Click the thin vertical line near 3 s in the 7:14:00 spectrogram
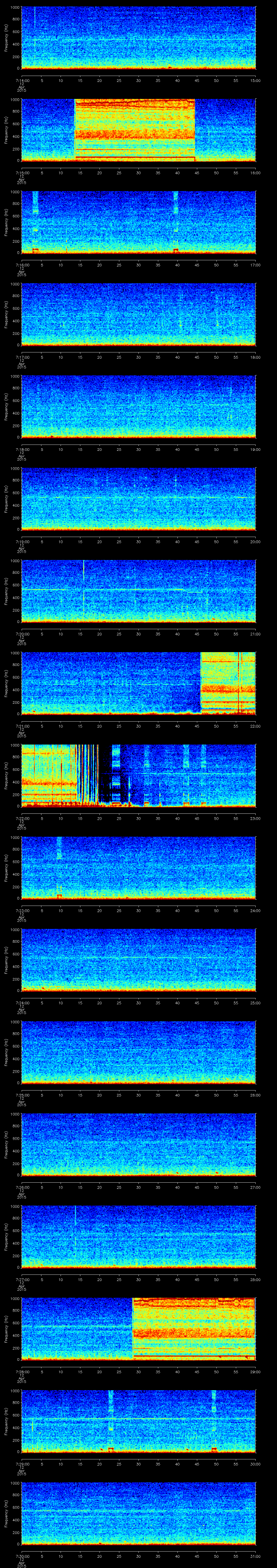The width and height of the screenshot is (277, 1568). pyautogui.click(x=35, y=34)
